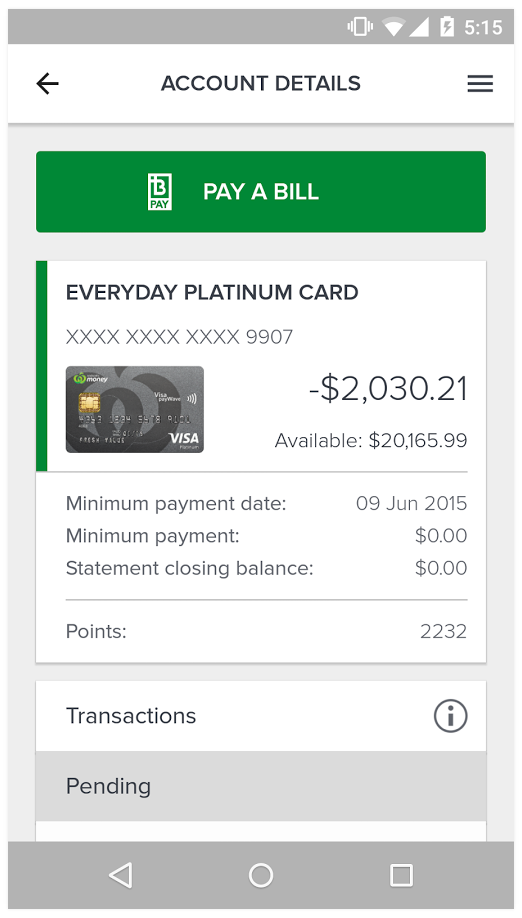Tap the Minimum payment date row

click(266, 503)
